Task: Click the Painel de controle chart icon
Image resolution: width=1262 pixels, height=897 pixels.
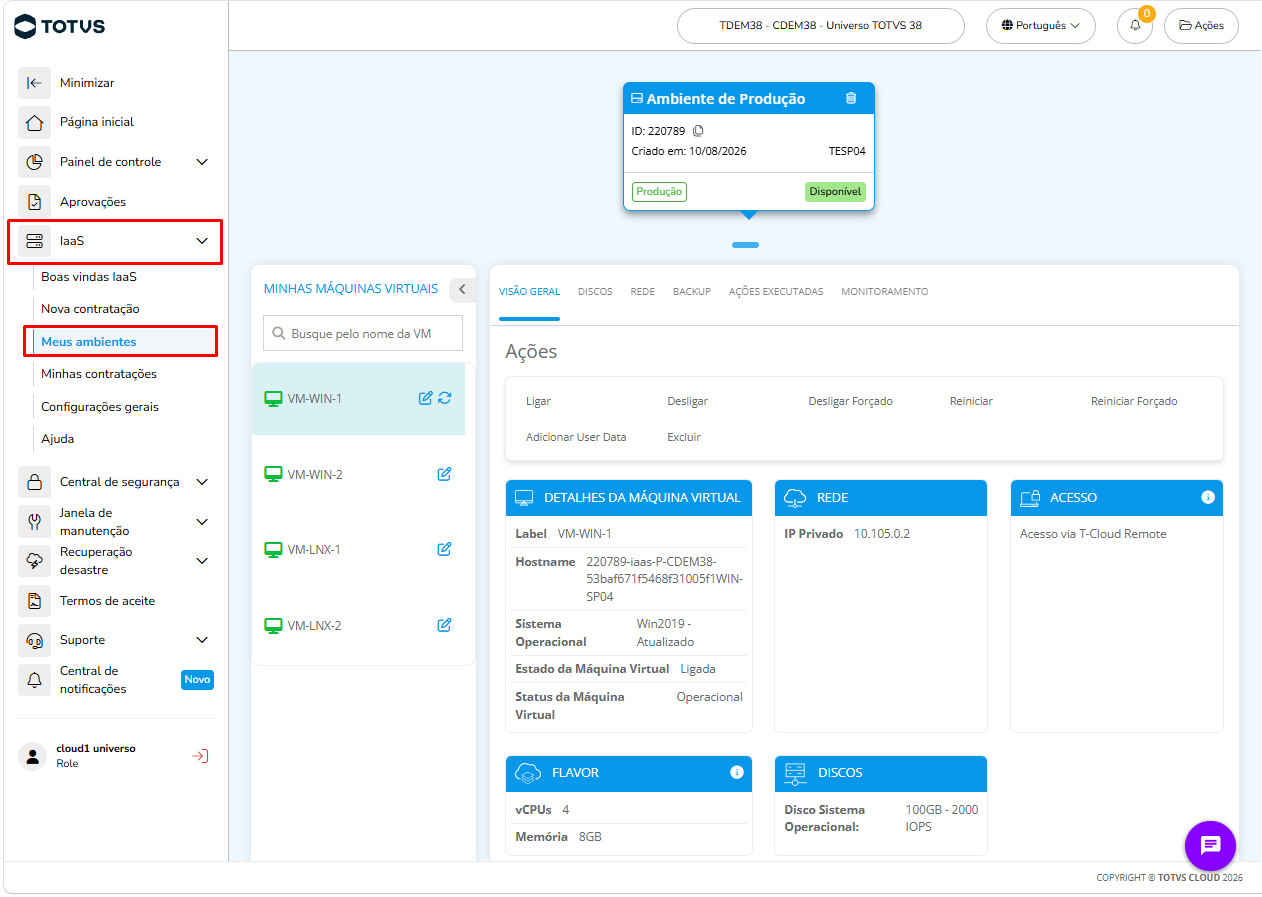Action: pyautogui.click(x=34, y=162)
